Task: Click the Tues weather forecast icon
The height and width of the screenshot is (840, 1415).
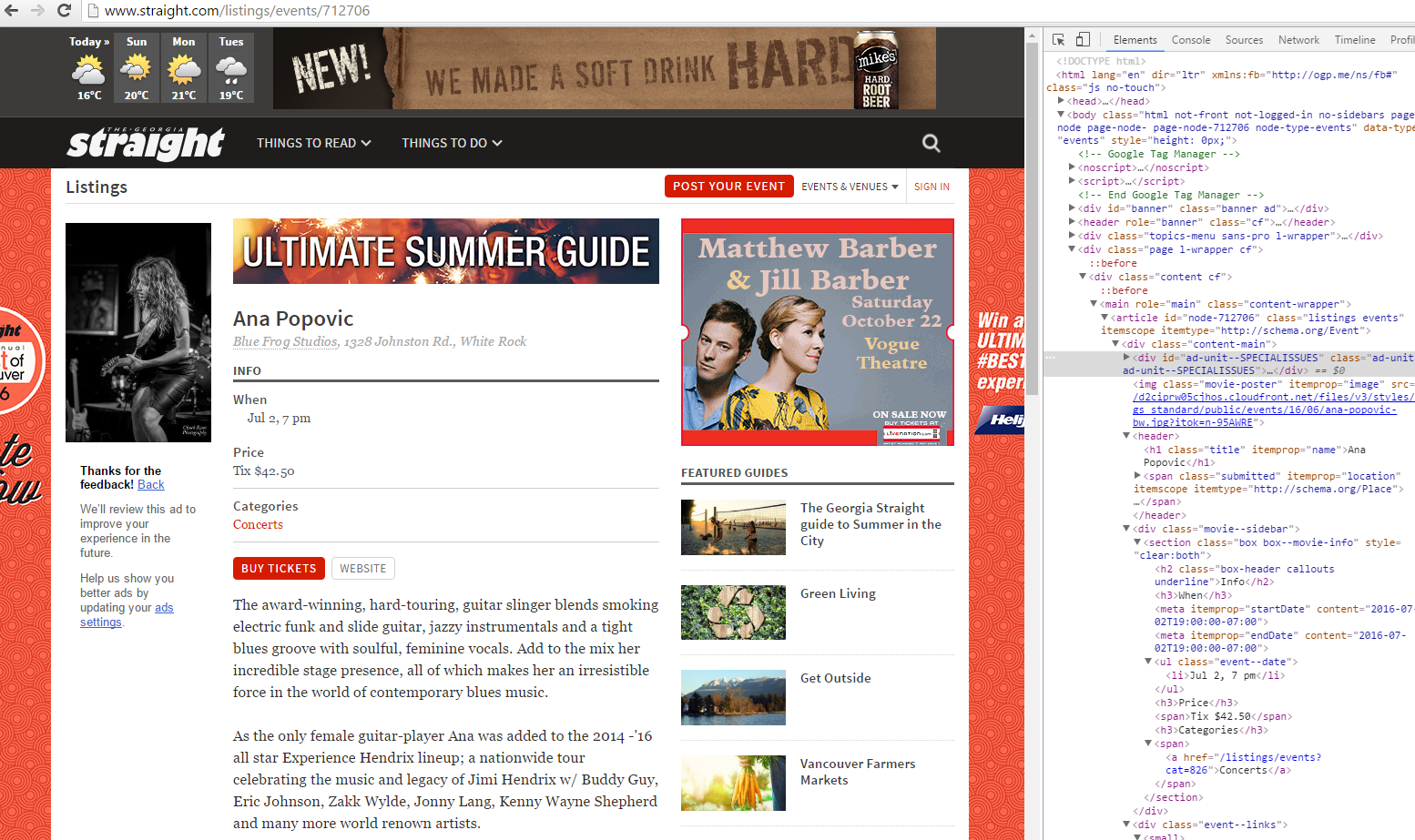Action: coord(231,68)
